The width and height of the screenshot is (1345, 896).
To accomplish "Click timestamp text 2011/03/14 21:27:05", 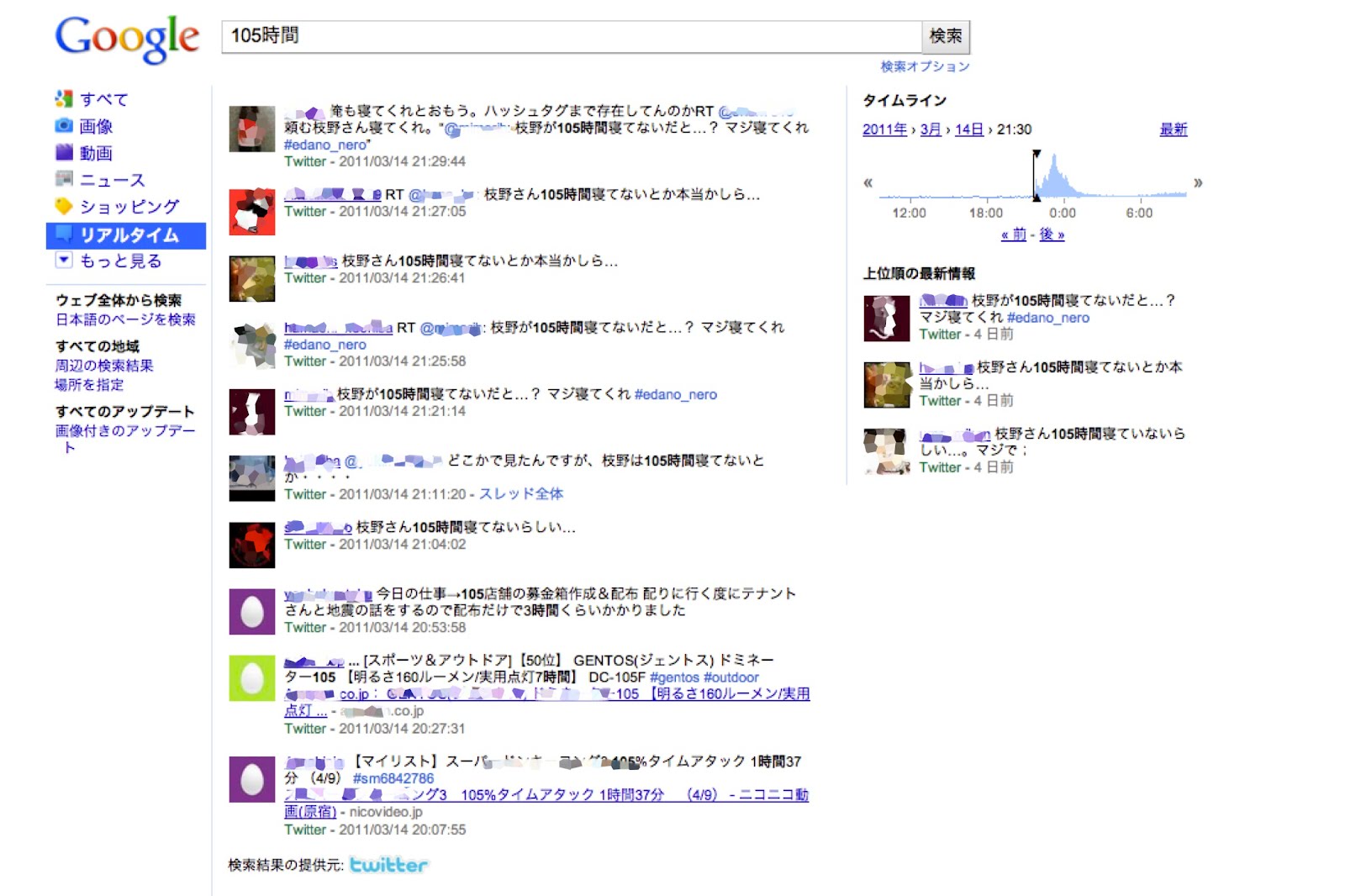I will tap(403, 212).
